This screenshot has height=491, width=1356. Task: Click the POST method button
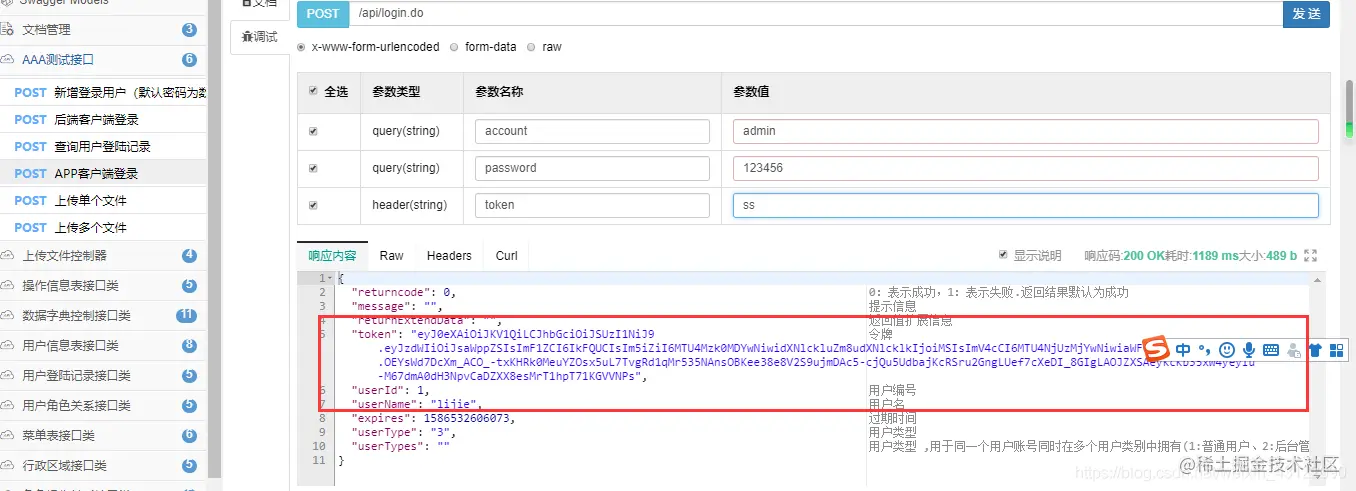point(323,14)
